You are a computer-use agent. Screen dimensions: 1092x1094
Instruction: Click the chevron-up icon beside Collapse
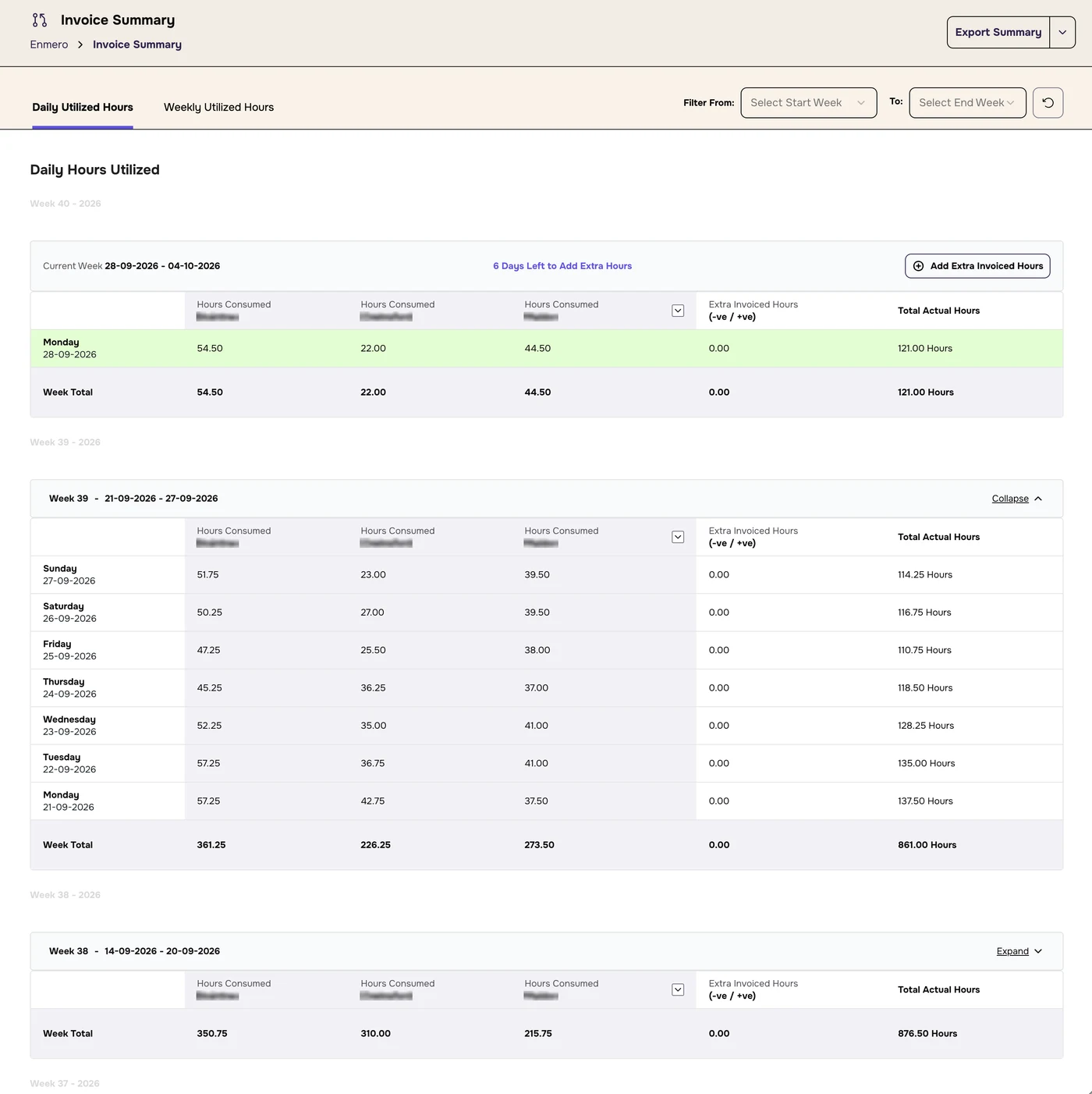pyautogui.click(x=1038, y=499)
